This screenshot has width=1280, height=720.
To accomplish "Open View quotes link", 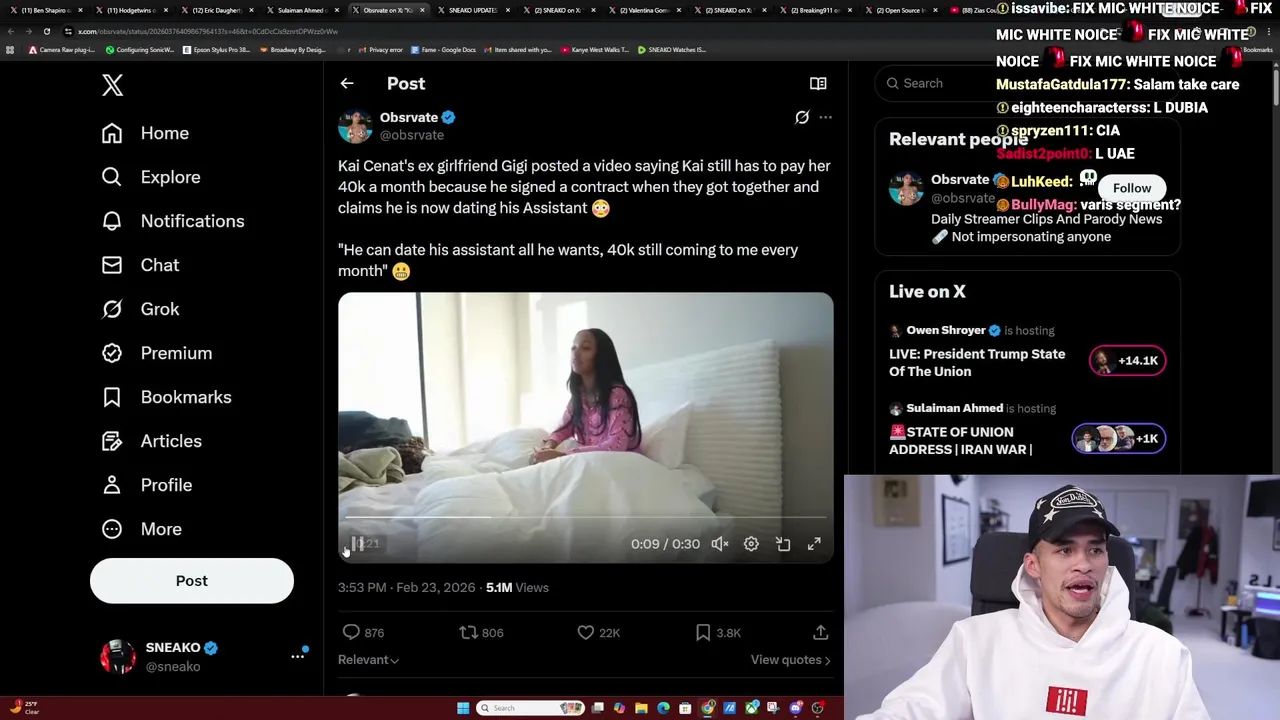I will pyautogui.click(x=790, y=660).
